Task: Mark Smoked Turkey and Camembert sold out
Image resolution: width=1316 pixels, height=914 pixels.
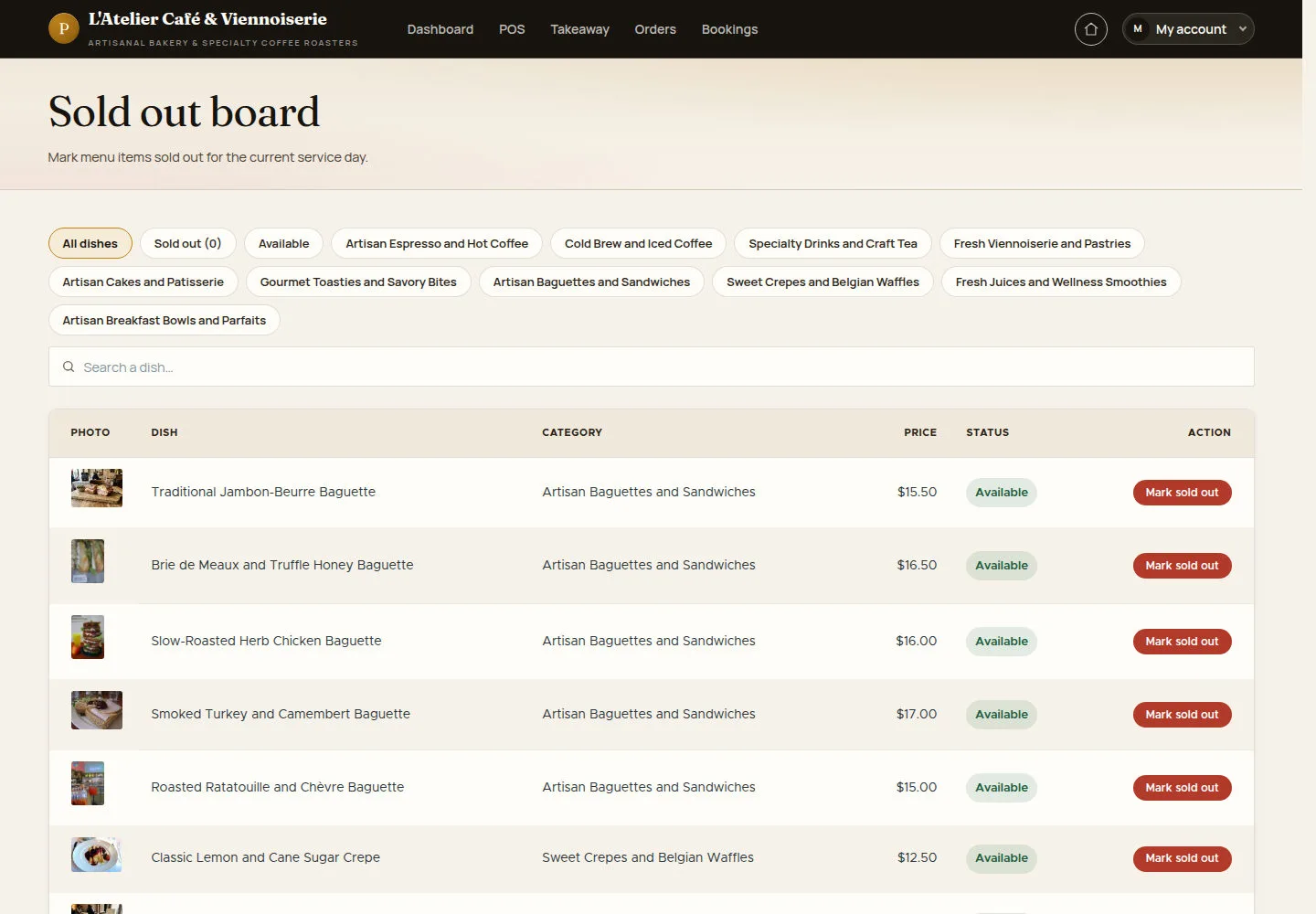Action: (1182, 715)
